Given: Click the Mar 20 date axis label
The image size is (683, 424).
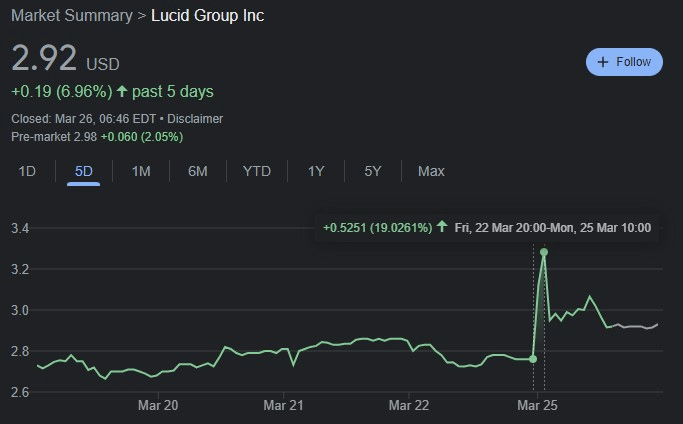Looking at the screenshot, I should pyautogui.click(x=158, y=405).
